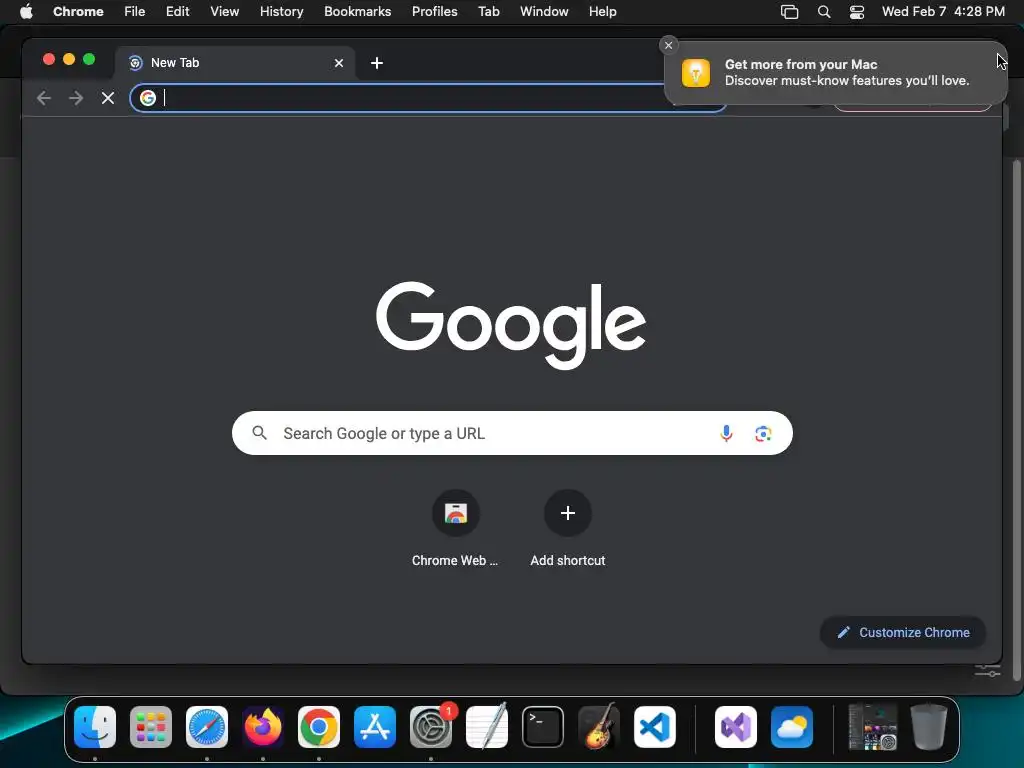Open Terminal from the Dock
This screenshot has width=1024, height=768.
click(x=543, y=727)
